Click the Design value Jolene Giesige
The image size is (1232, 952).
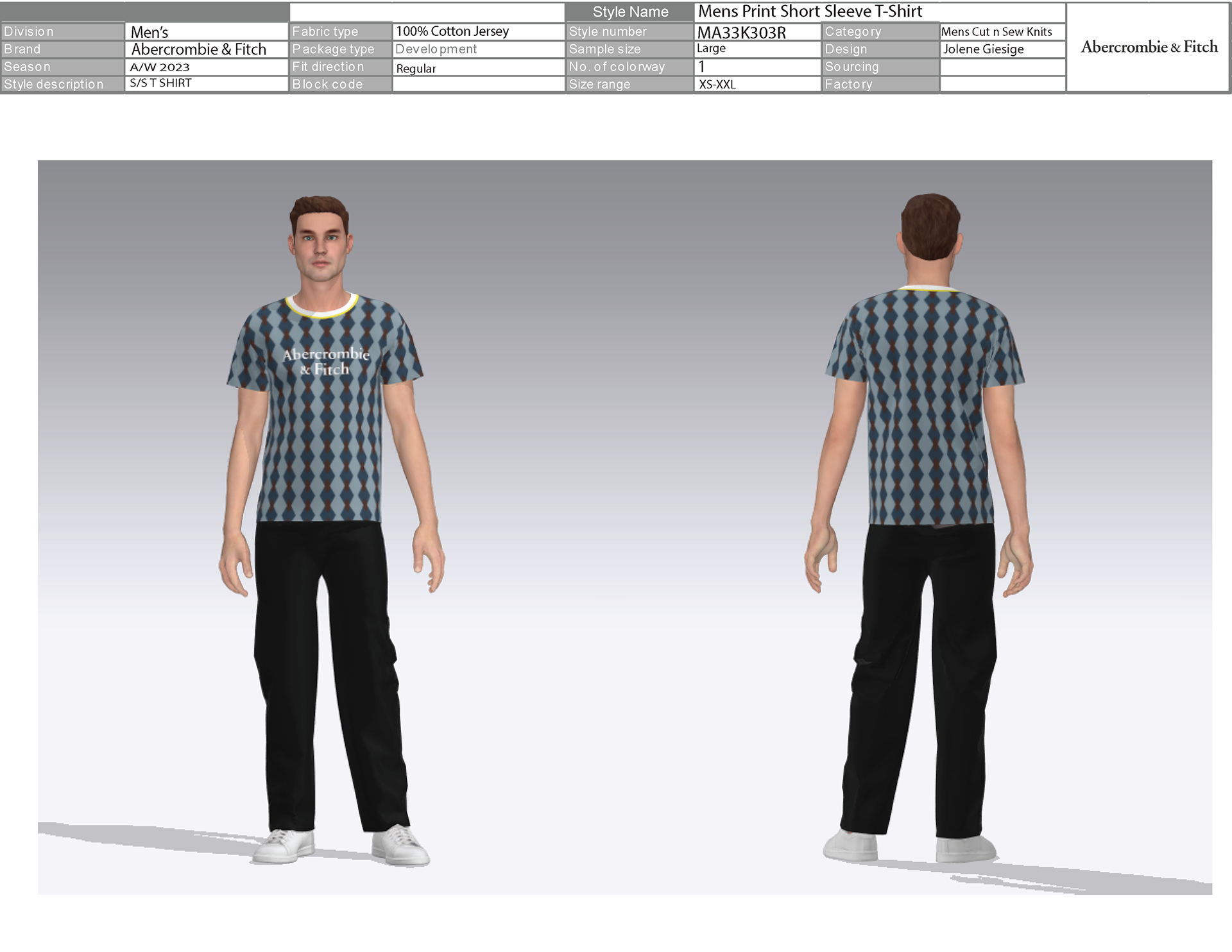point(983,49)
